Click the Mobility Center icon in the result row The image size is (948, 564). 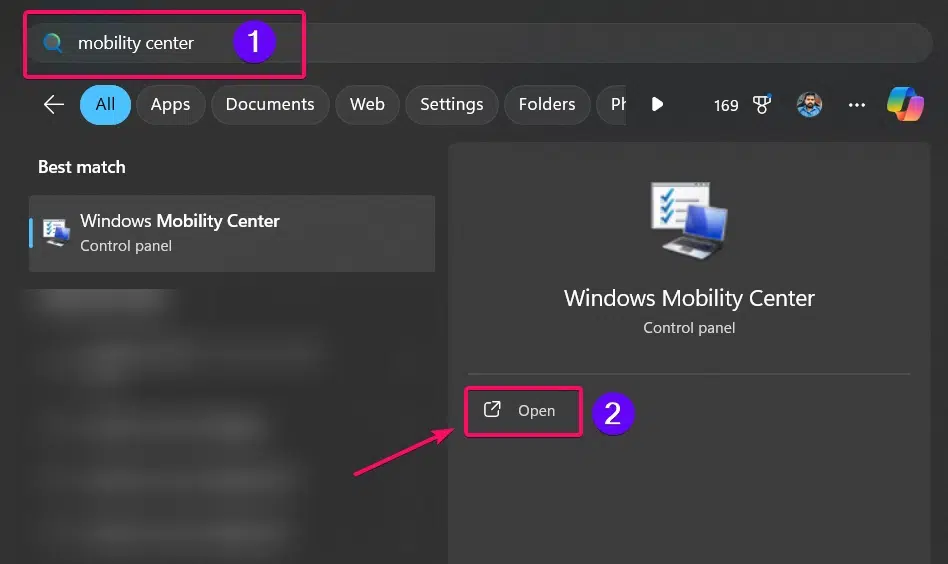coord(56,233)
